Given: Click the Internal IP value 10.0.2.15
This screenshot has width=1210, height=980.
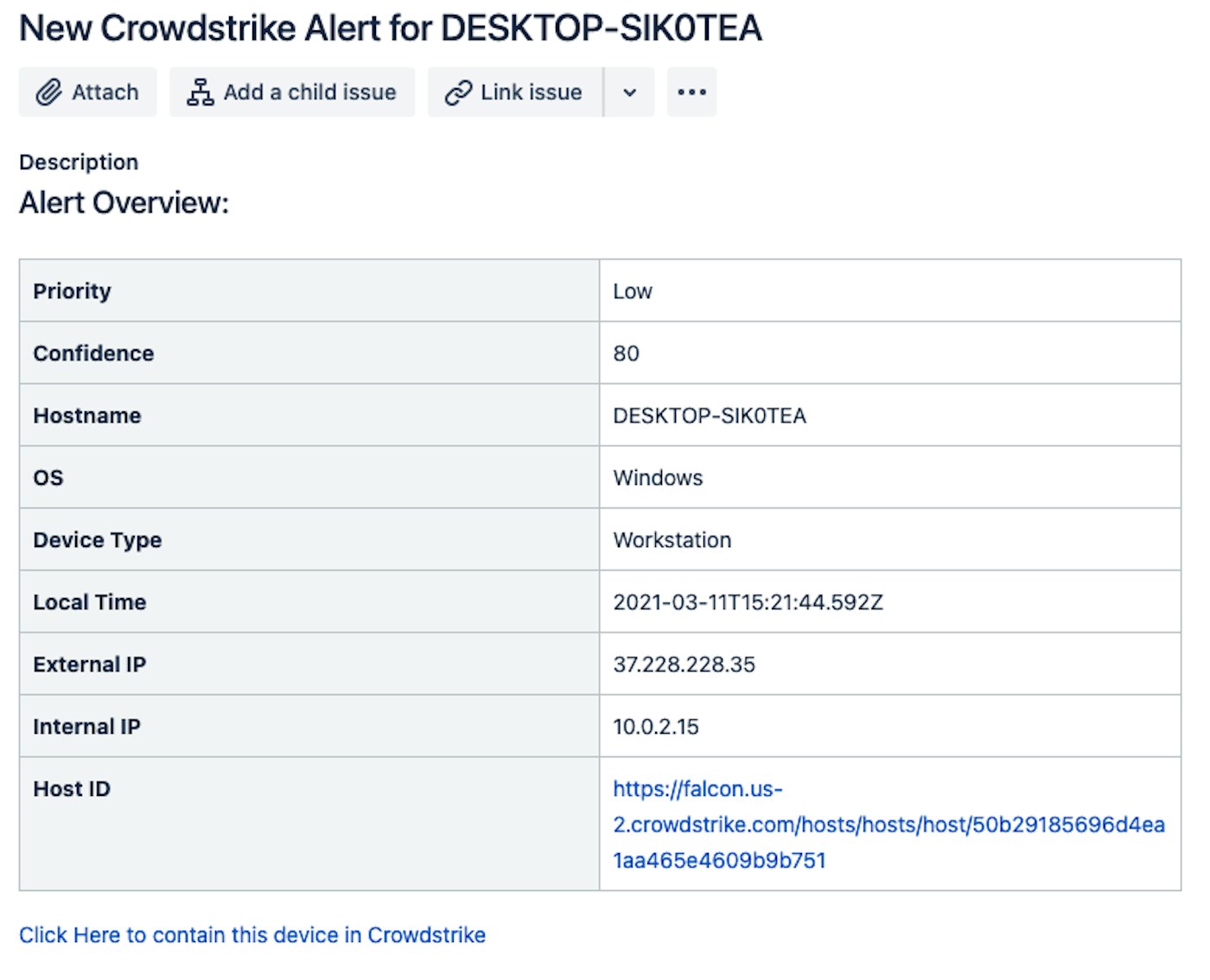Looking at the screenshot, I should click(x=656, y=727).
